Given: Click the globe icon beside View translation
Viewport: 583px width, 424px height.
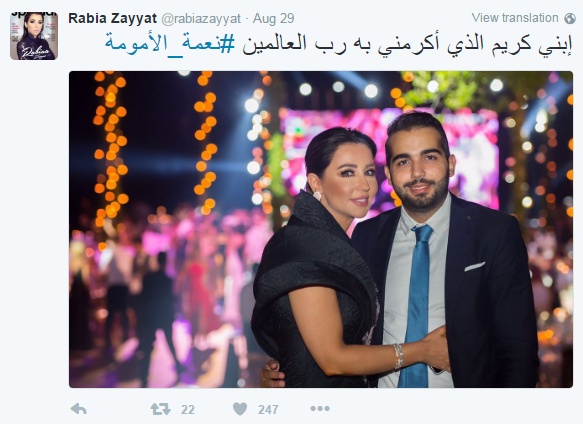Looking at the screenshot, I should pos(570,18).
